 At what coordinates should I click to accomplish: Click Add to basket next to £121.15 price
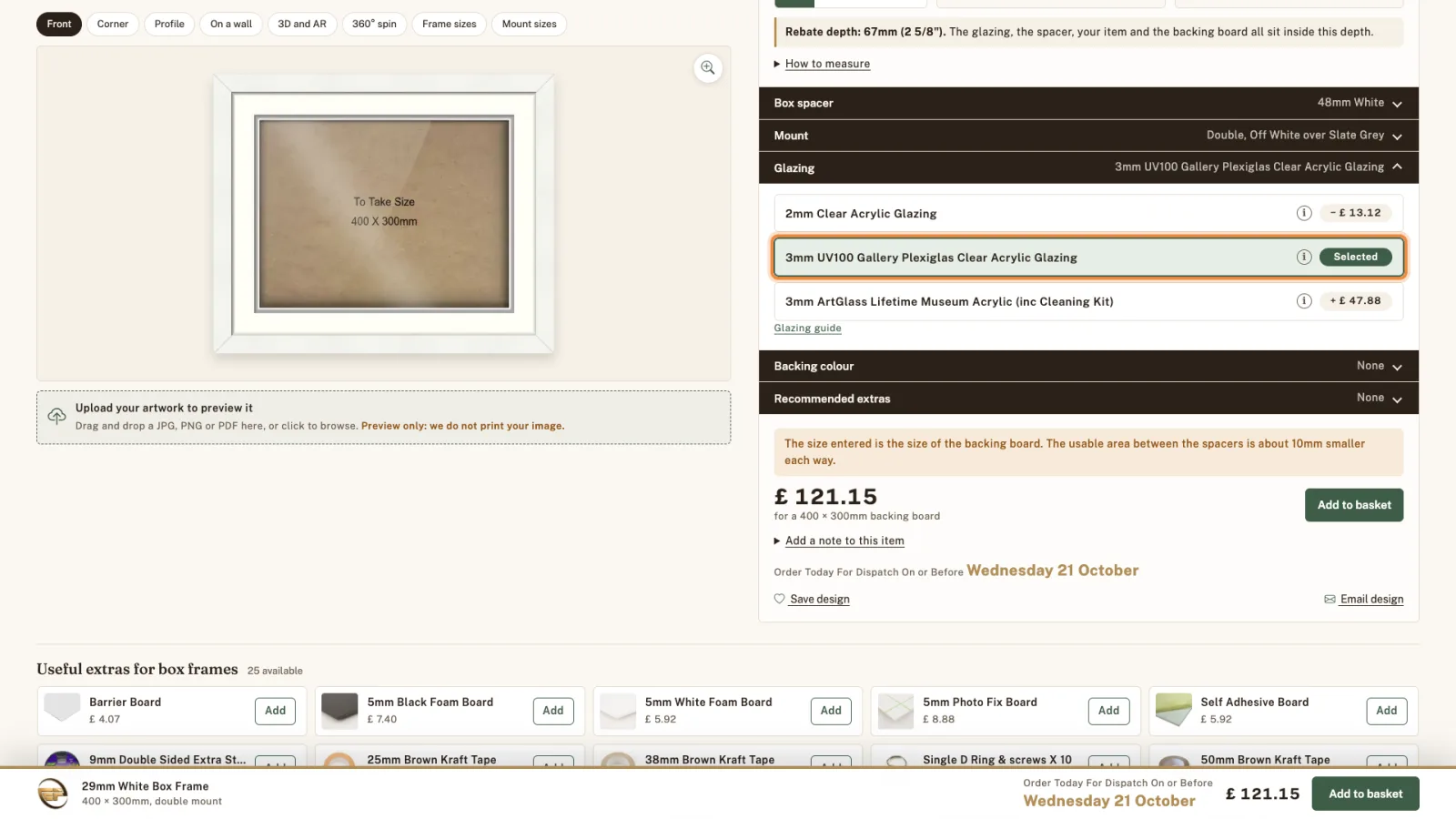coord(1354,505)
